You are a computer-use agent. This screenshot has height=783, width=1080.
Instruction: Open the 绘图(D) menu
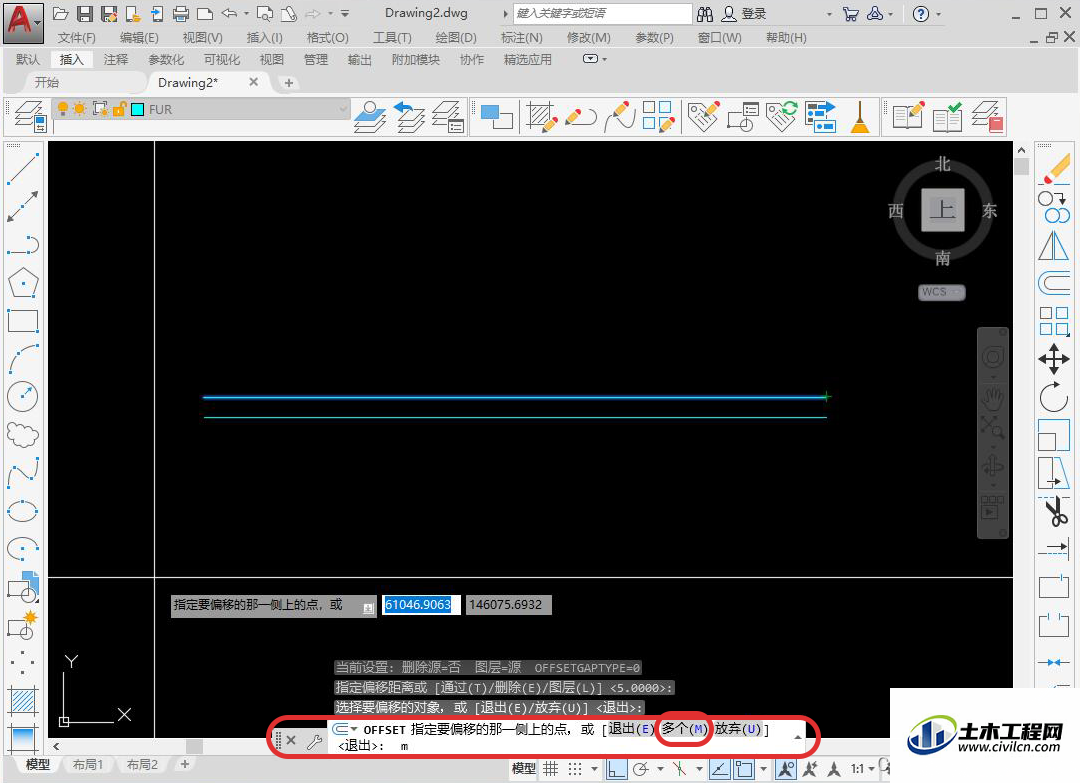(x=455, y=37)
